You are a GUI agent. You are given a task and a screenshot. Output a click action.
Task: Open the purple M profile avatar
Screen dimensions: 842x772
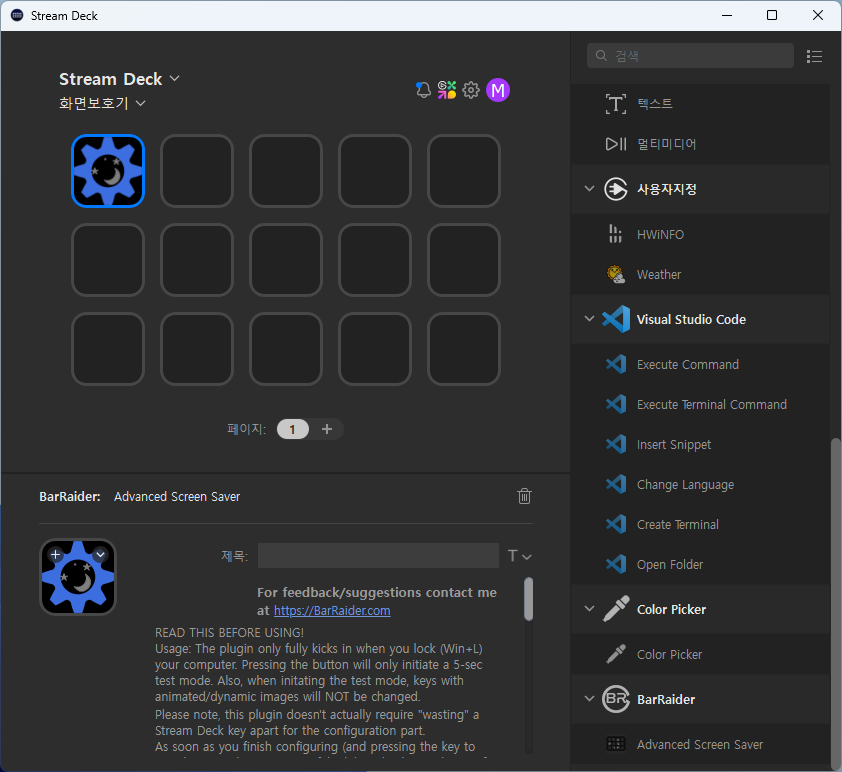pos(498,90)
